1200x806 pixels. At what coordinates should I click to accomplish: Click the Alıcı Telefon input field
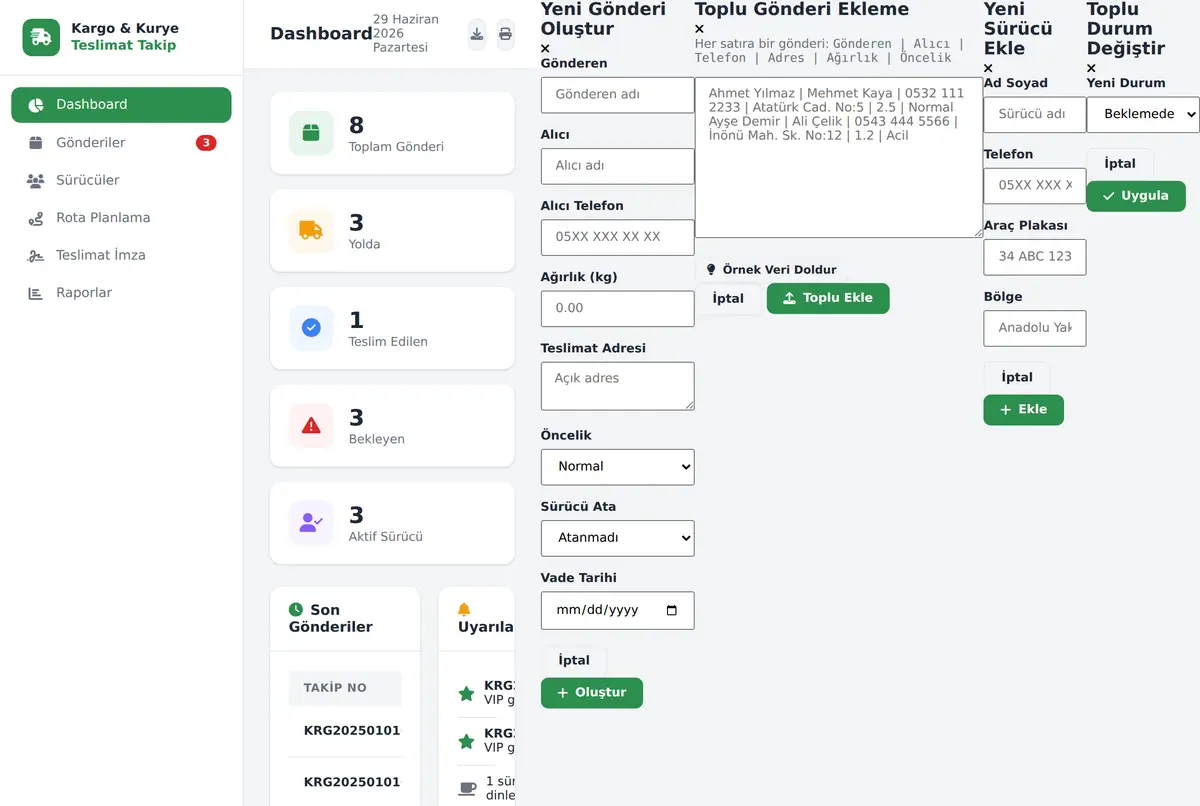[617, 237]
